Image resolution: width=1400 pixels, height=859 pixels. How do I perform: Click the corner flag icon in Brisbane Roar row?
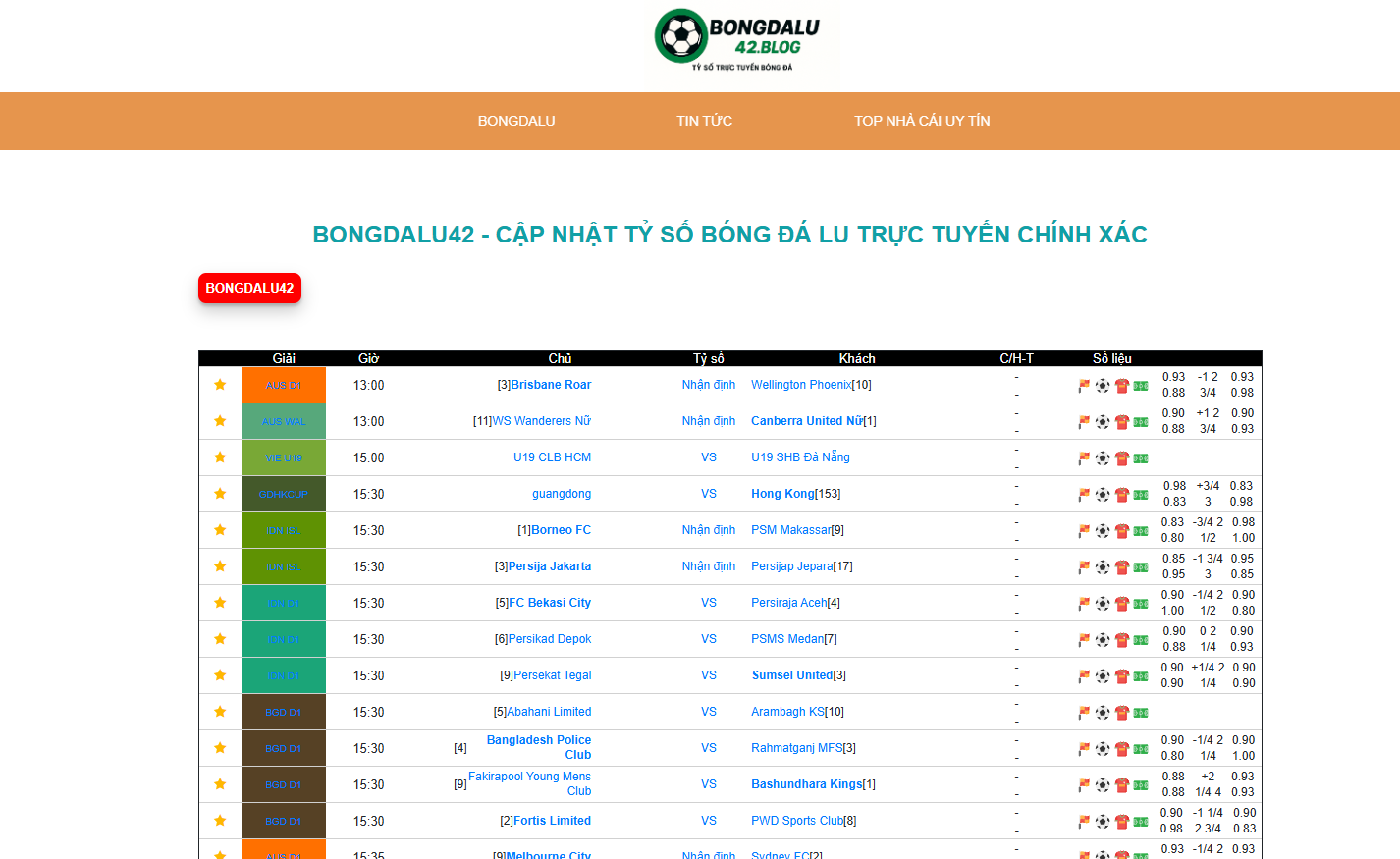[x=1084, y=386]
